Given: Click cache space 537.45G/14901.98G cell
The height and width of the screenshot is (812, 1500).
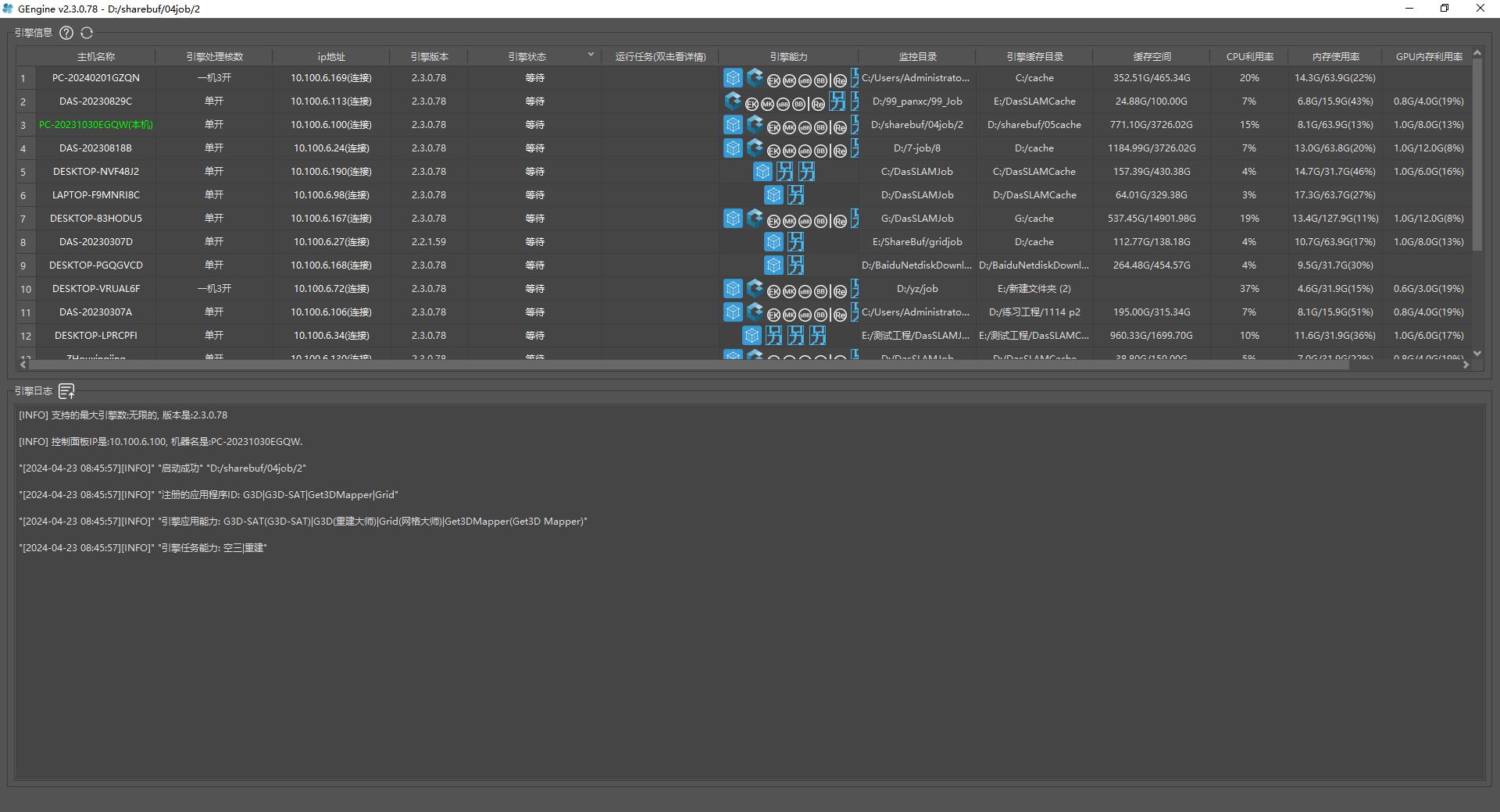Looking at the screenshot, I should (1152, 219).
